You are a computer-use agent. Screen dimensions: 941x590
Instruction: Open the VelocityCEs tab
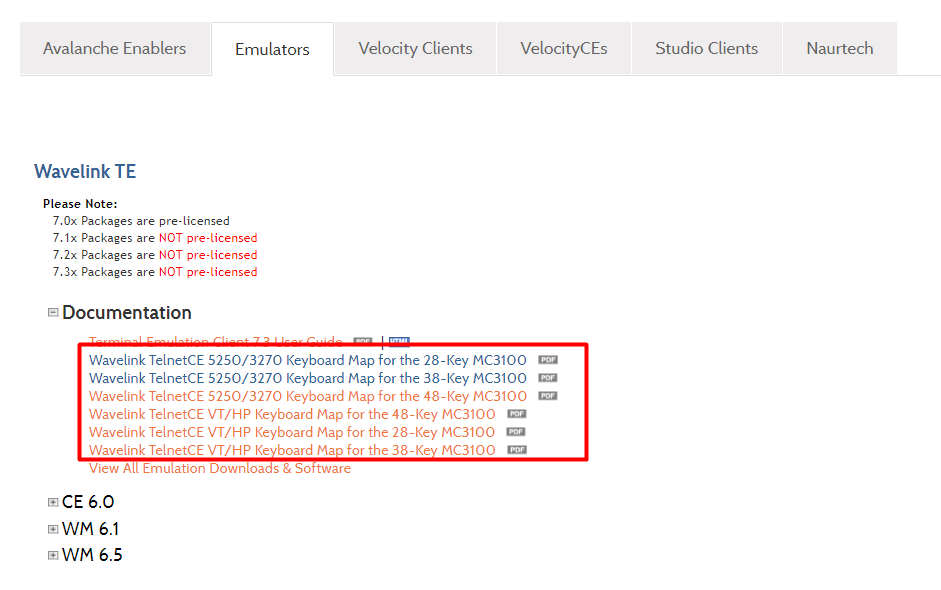[x=563, y=48]
